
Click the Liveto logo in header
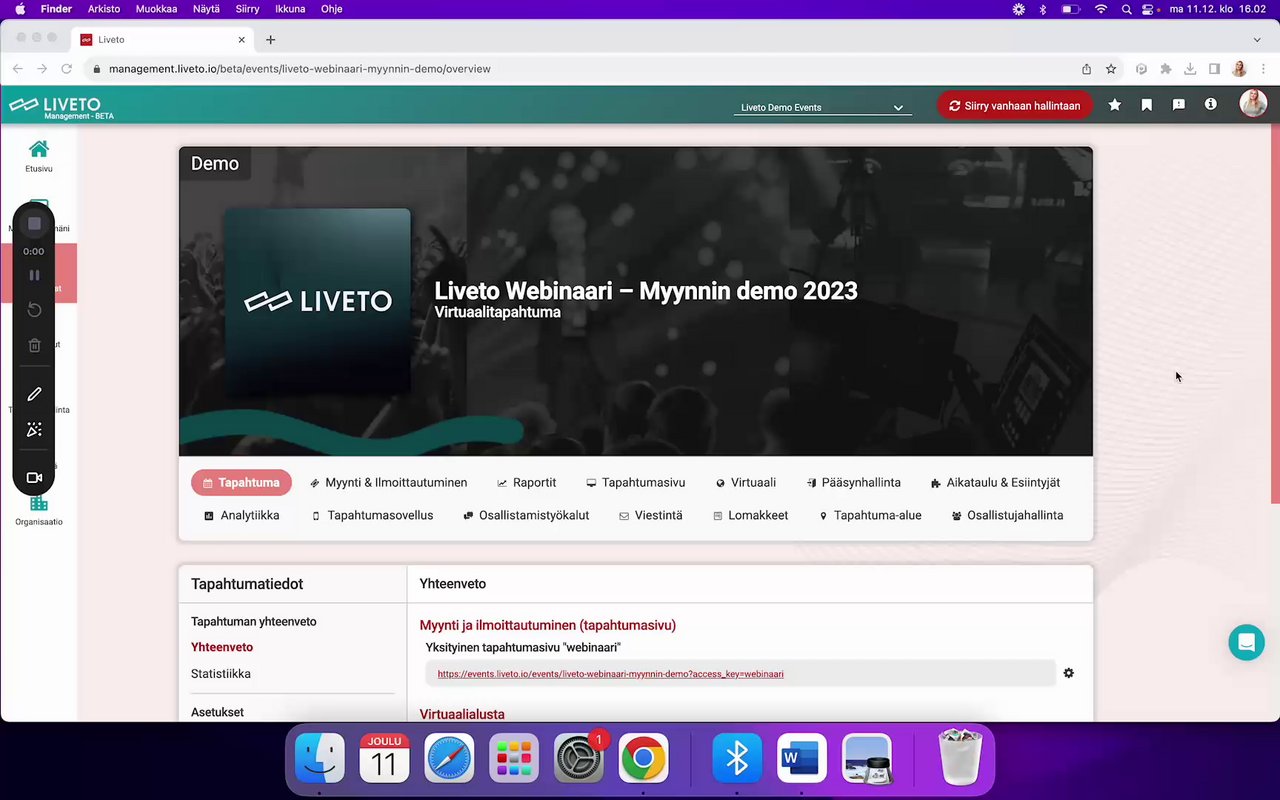coord(62,106)
